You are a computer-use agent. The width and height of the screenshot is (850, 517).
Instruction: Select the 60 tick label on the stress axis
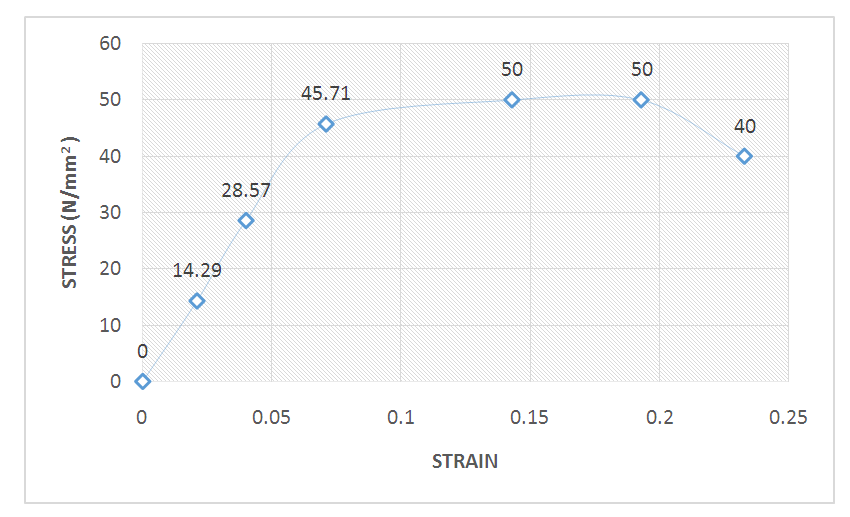coord(110,44)
